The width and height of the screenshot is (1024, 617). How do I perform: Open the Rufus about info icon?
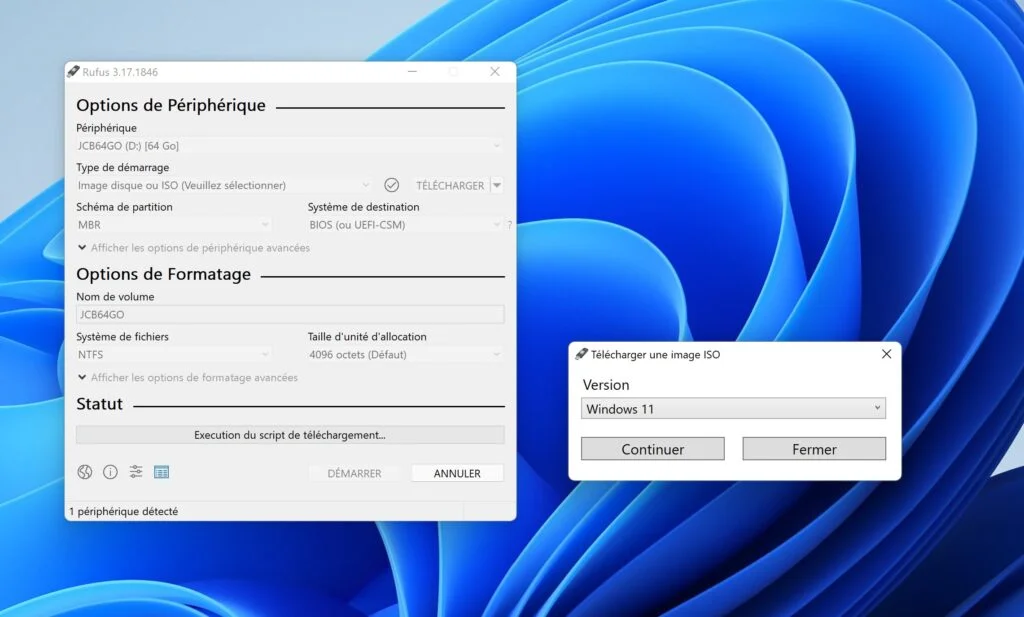click(x=110, y=472)
